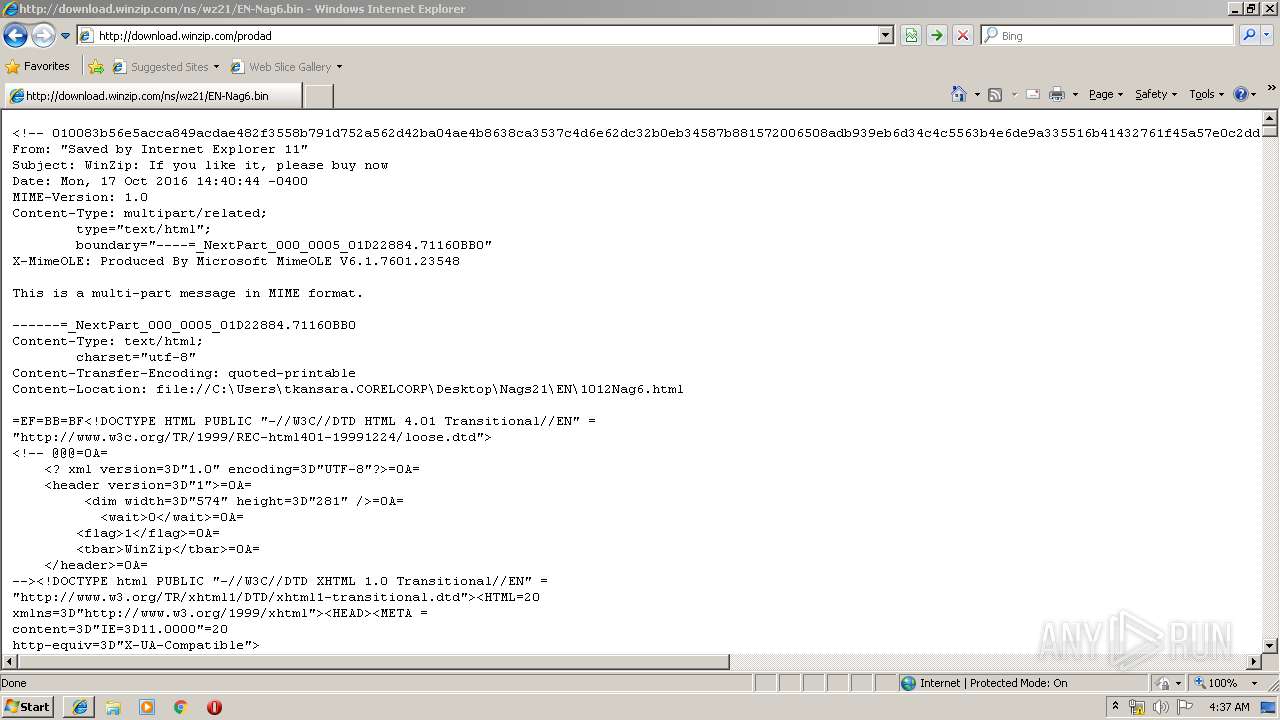Click the vertical scrollbar up arrow
Viewport: 1280px width, 720px height.
(x=1270, y=118)
